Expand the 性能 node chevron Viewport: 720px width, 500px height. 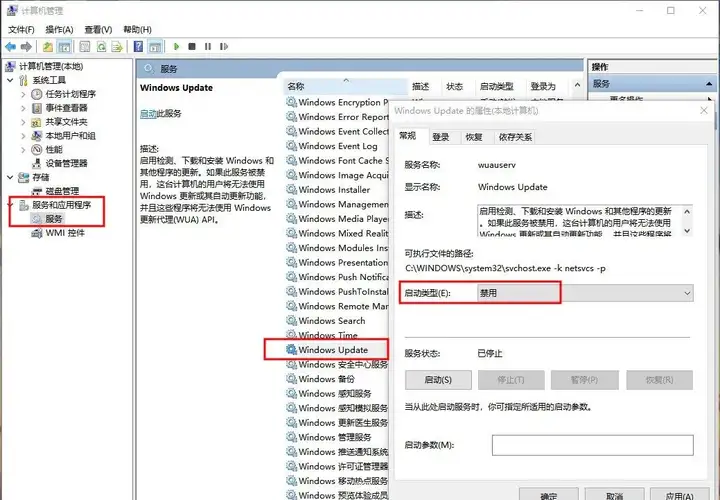coord(23,150)
